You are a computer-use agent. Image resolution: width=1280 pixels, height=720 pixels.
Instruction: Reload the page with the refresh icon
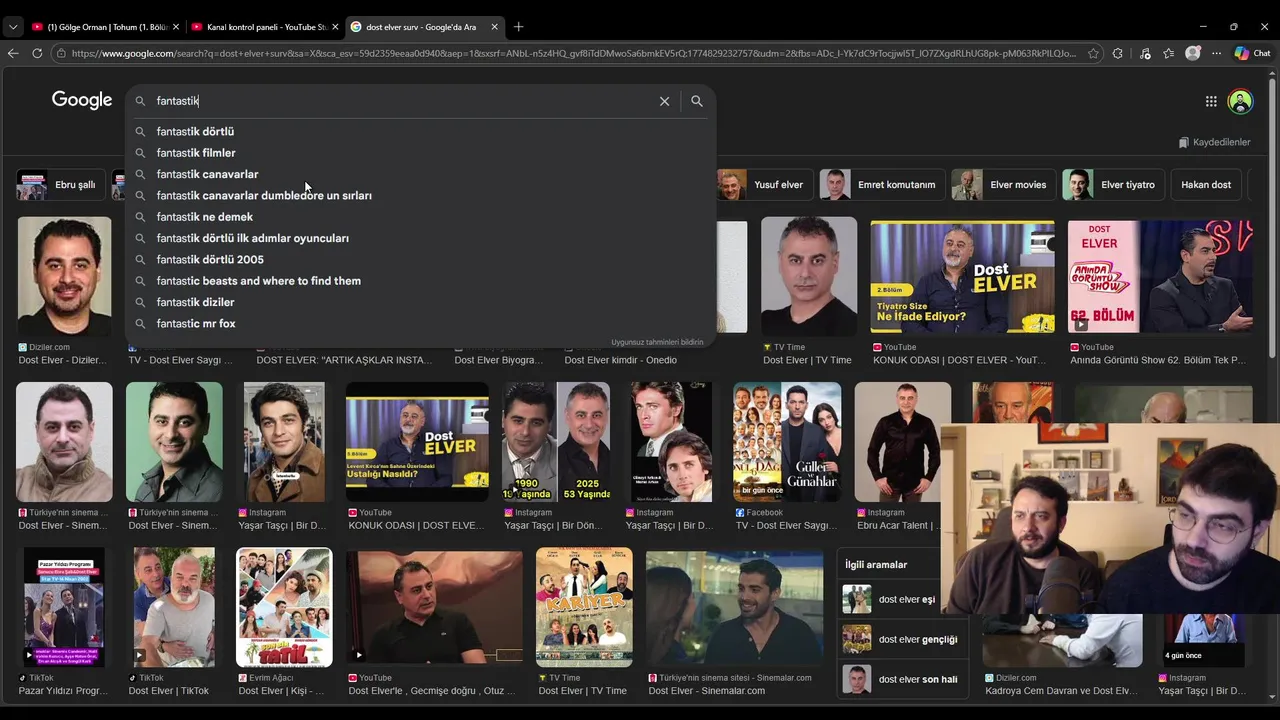click(x=37, y=53)
